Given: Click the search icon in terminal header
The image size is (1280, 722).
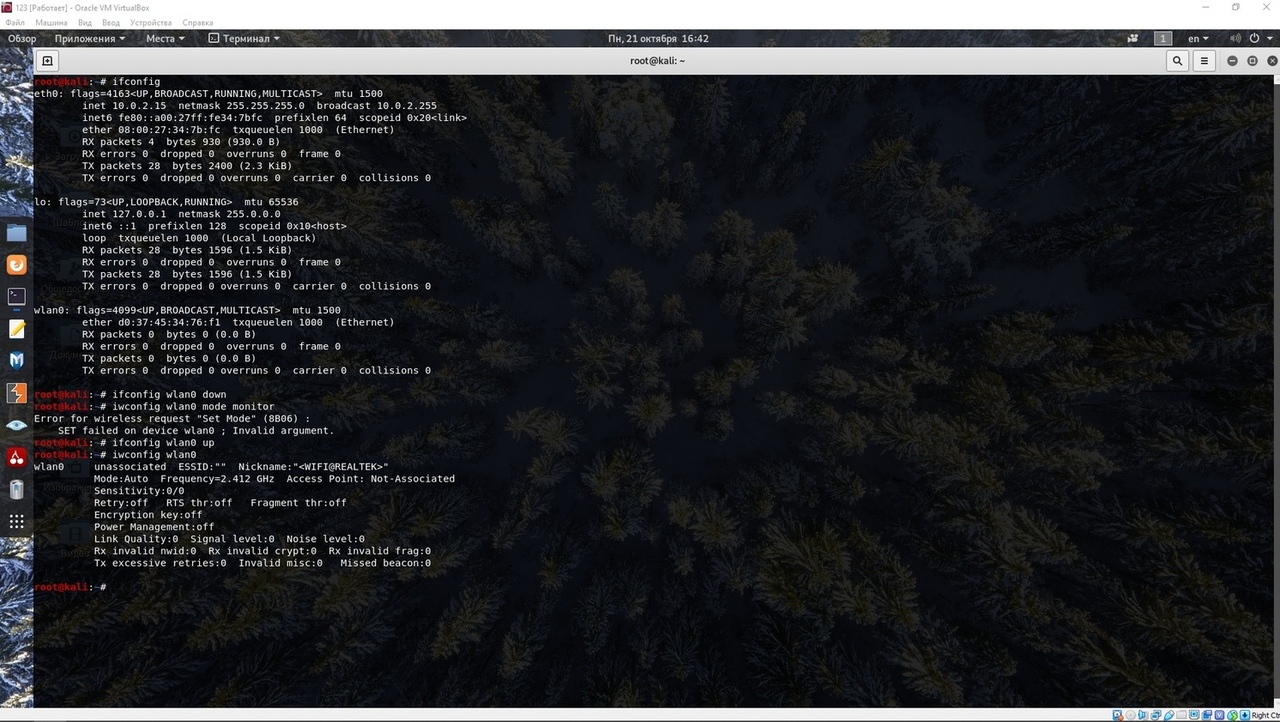Looking at the screenshot, I should click(1179, 61).
